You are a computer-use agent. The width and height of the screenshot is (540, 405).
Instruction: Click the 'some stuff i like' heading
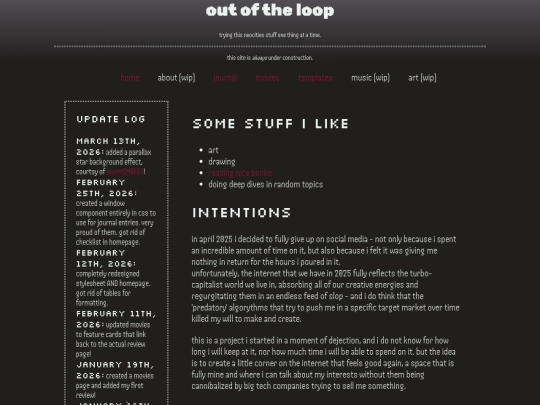(x=271, y=124)
